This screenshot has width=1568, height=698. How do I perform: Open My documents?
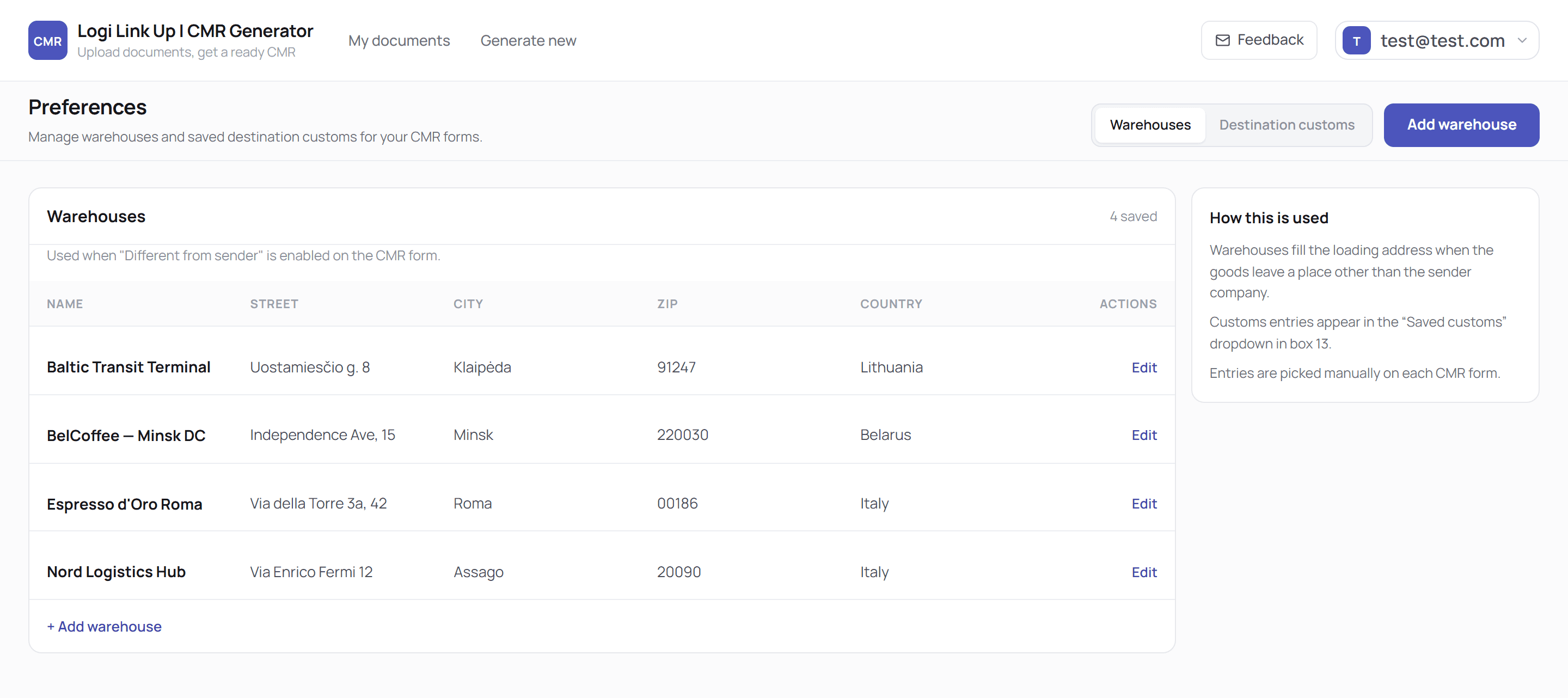coord(399,41)
